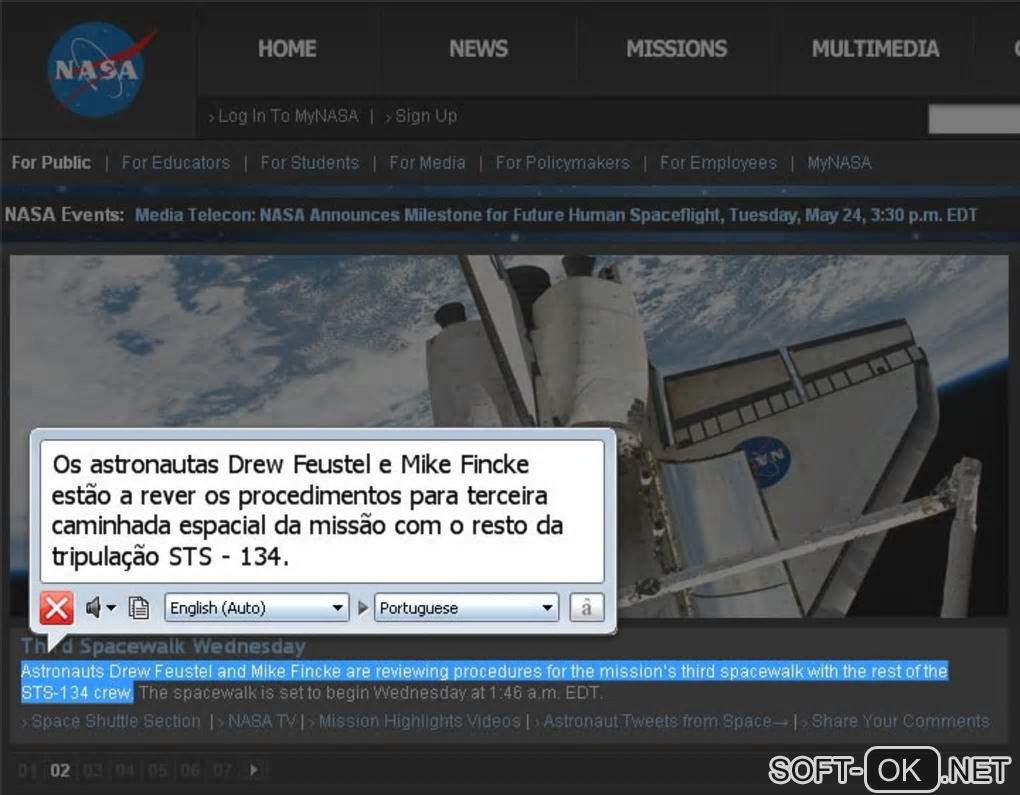Open the English (Auto) source language dropdown

pyautogui.click(x=257, y=608)
